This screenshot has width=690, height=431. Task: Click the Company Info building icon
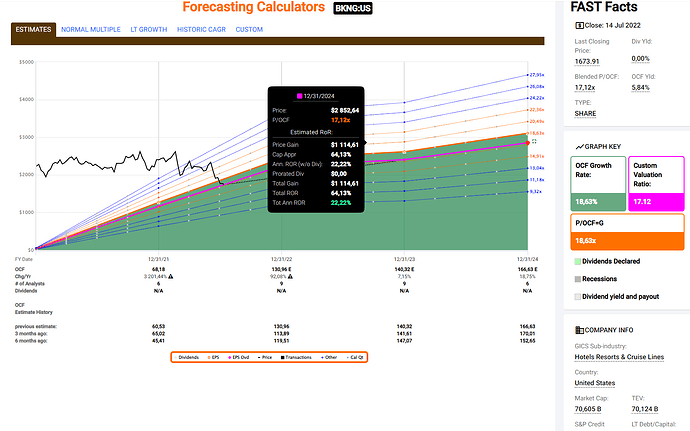[577, 330]
